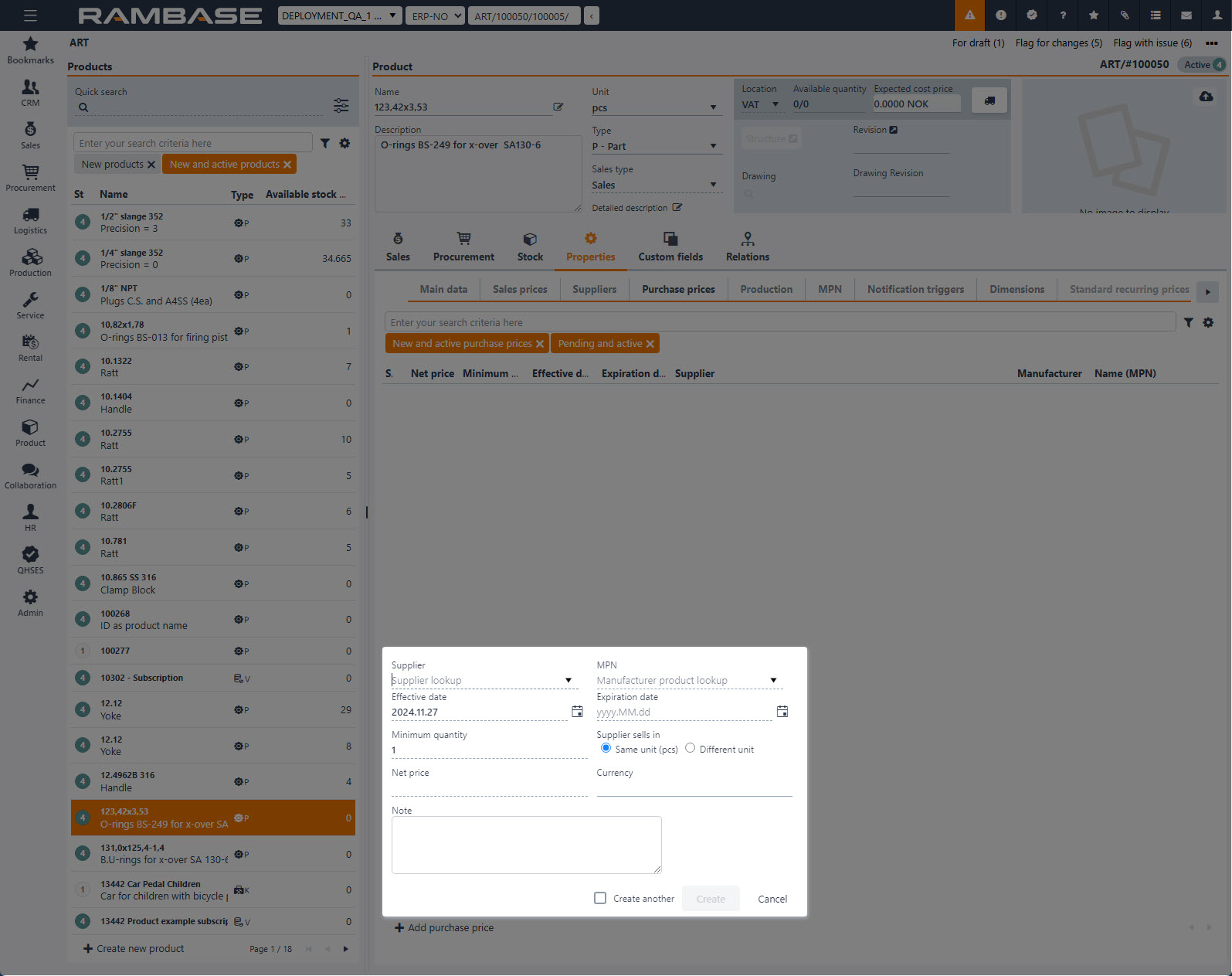The width and height of the screenshot is (1232, 976).
Task: Expand the MPN manufacturer product lookup dropdown
Action: click(x=773, y=681)
